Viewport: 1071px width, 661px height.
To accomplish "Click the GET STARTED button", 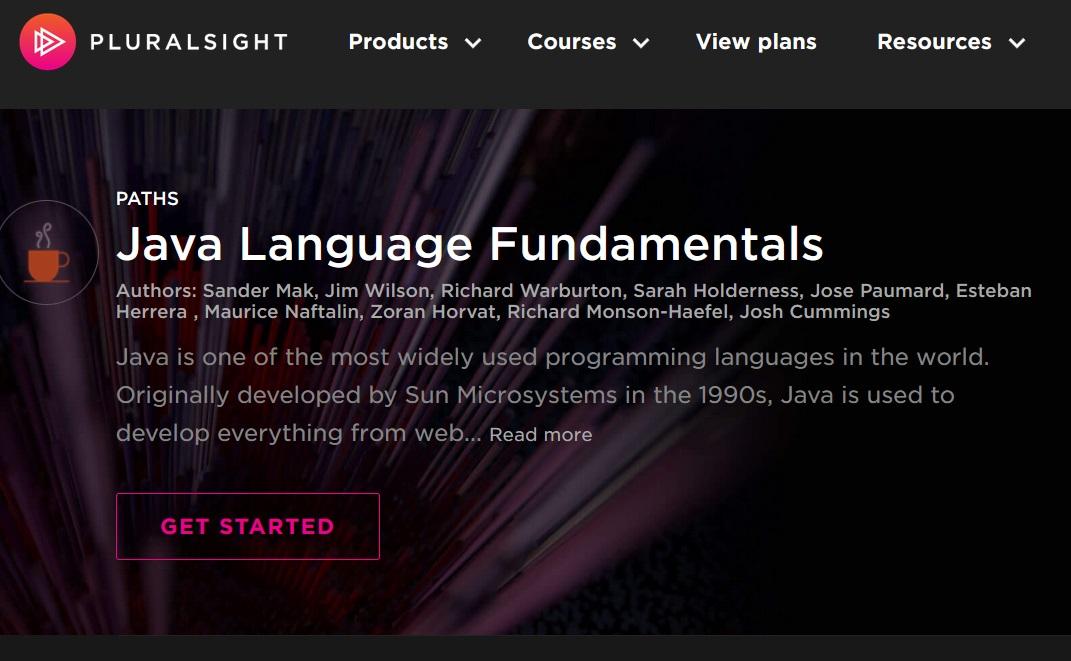I will 248,526.
